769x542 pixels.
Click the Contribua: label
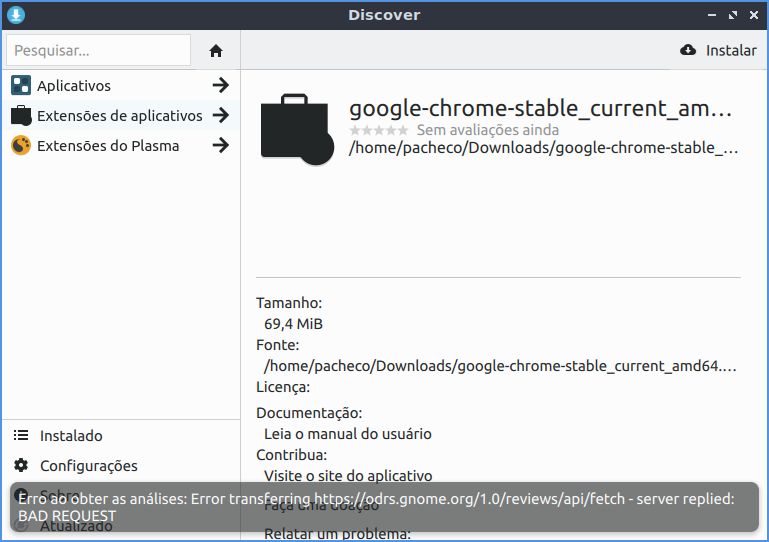pyautogui.click(x=291, y=455)
